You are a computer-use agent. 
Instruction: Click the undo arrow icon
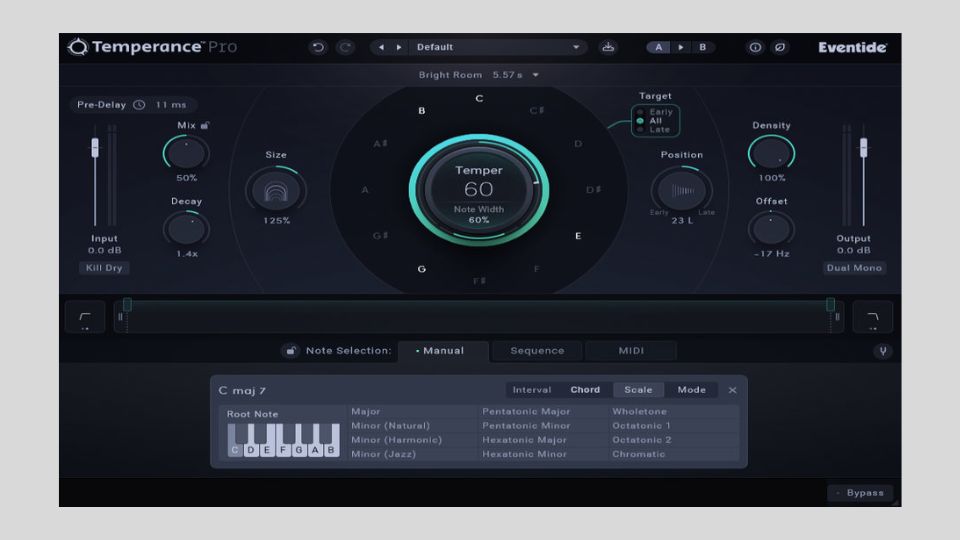pos(318,47)
